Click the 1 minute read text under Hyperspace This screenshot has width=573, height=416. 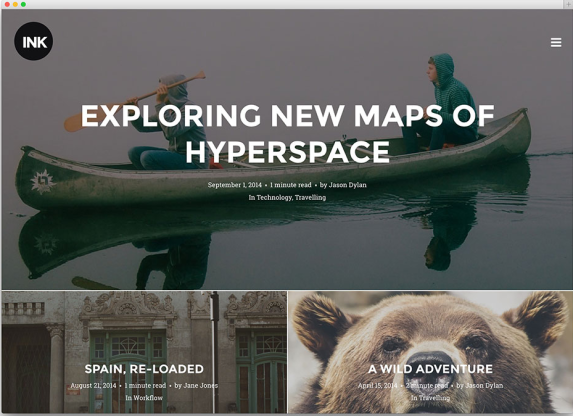click(291, 185)
